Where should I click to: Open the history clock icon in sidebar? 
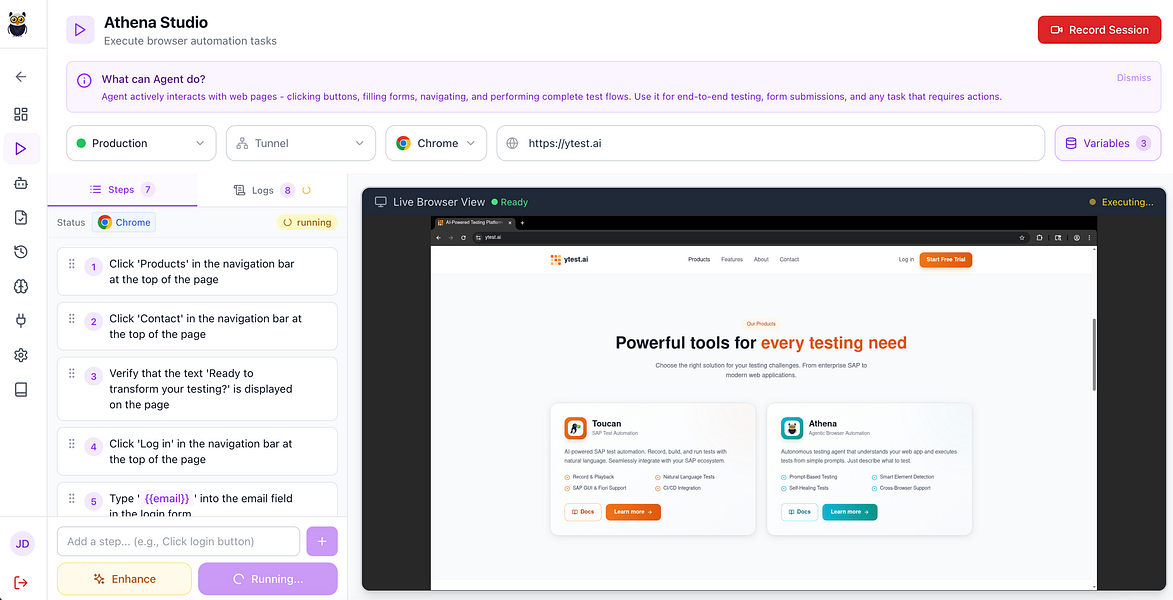pos(21,252)
